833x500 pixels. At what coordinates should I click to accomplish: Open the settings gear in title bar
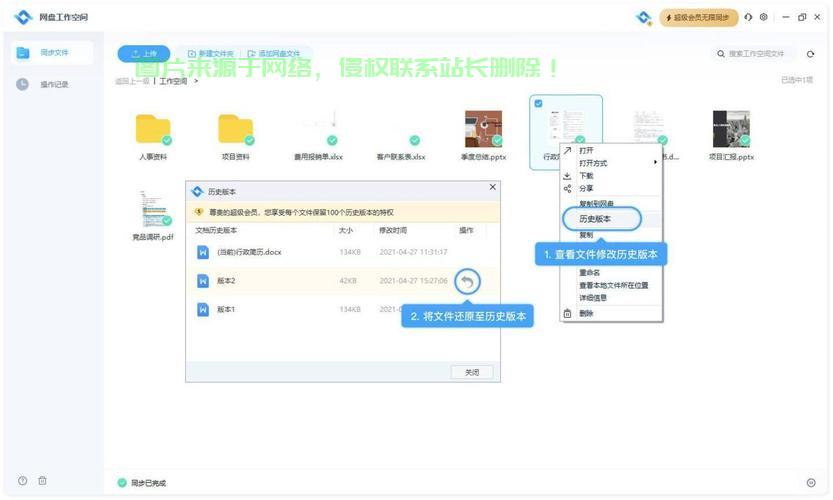click(763, 17)
